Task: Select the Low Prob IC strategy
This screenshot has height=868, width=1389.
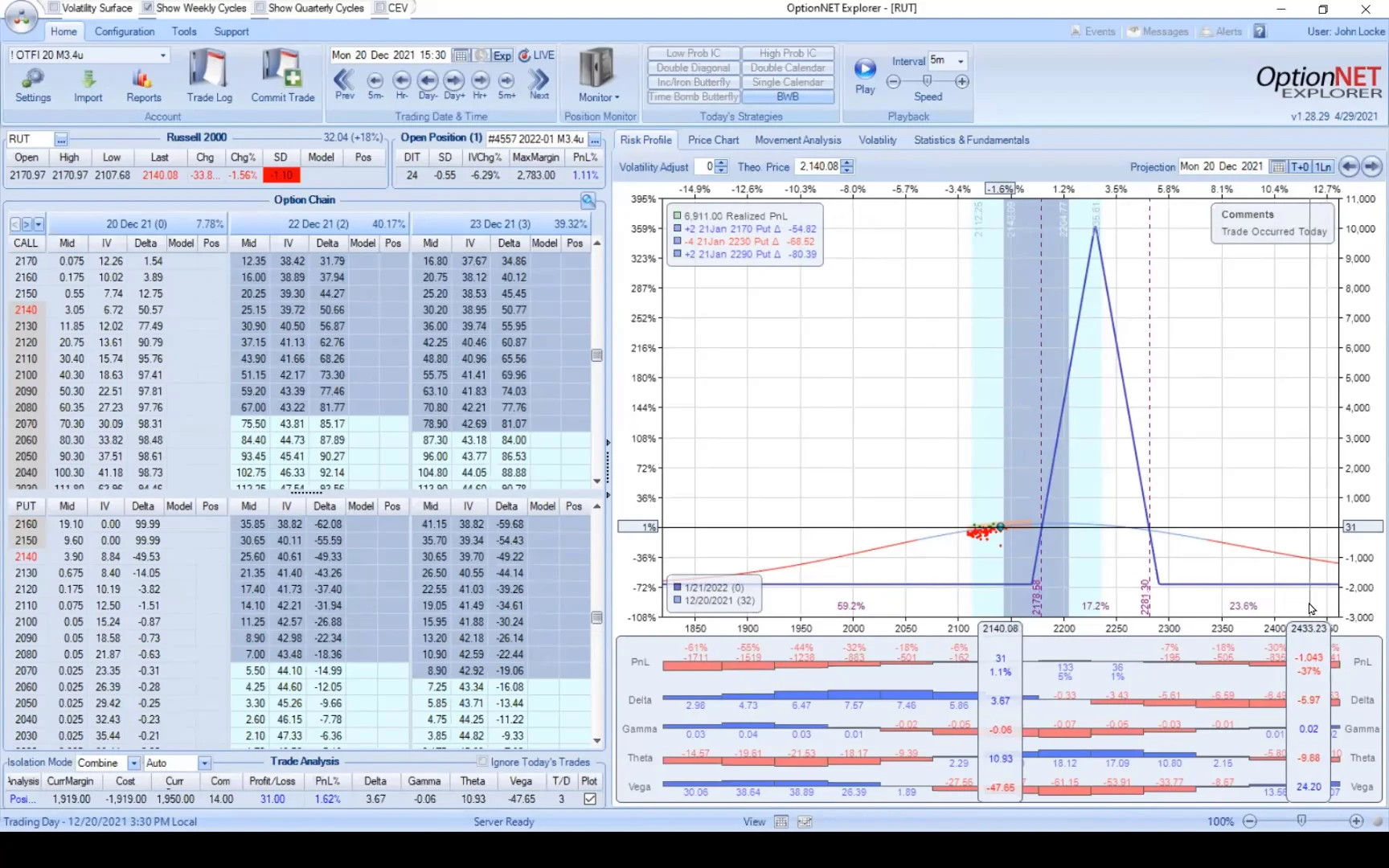Action: click(x=694, y=53)
